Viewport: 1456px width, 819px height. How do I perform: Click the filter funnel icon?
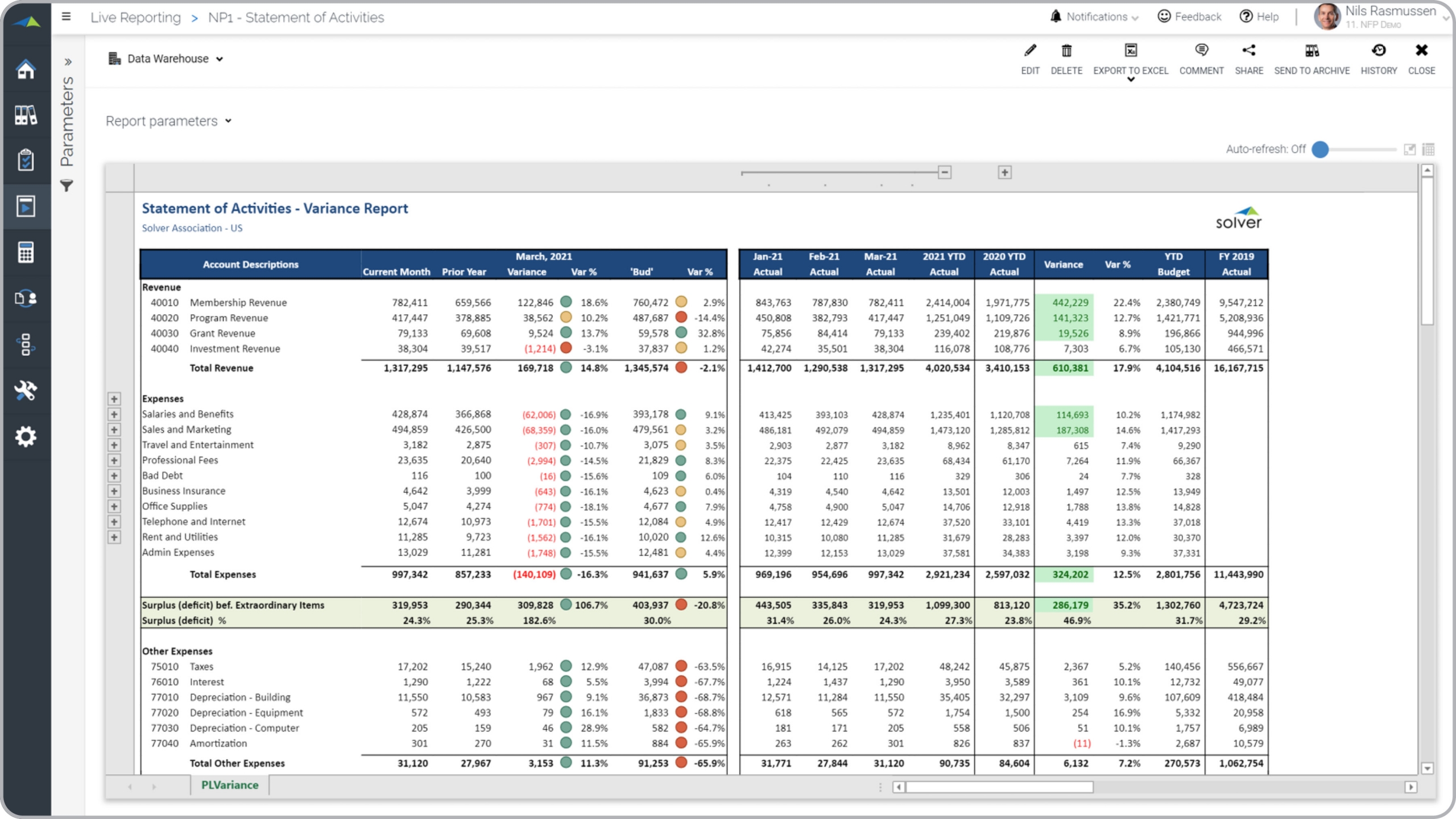coord(67,185)
